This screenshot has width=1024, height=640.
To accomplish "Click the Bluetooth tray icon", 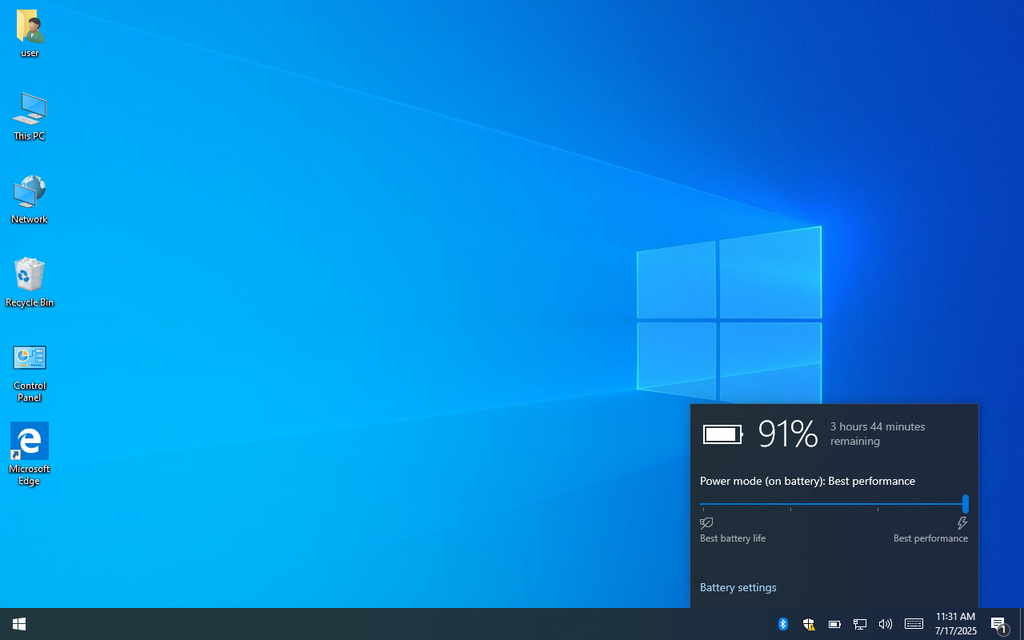I will pyautogui.click(x=783, y=624).
